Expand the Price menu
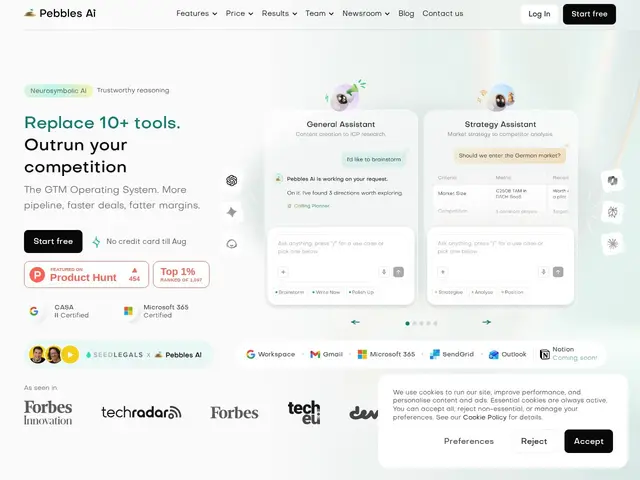The height and width of the screenshot is (480, 640). [239, 13]
